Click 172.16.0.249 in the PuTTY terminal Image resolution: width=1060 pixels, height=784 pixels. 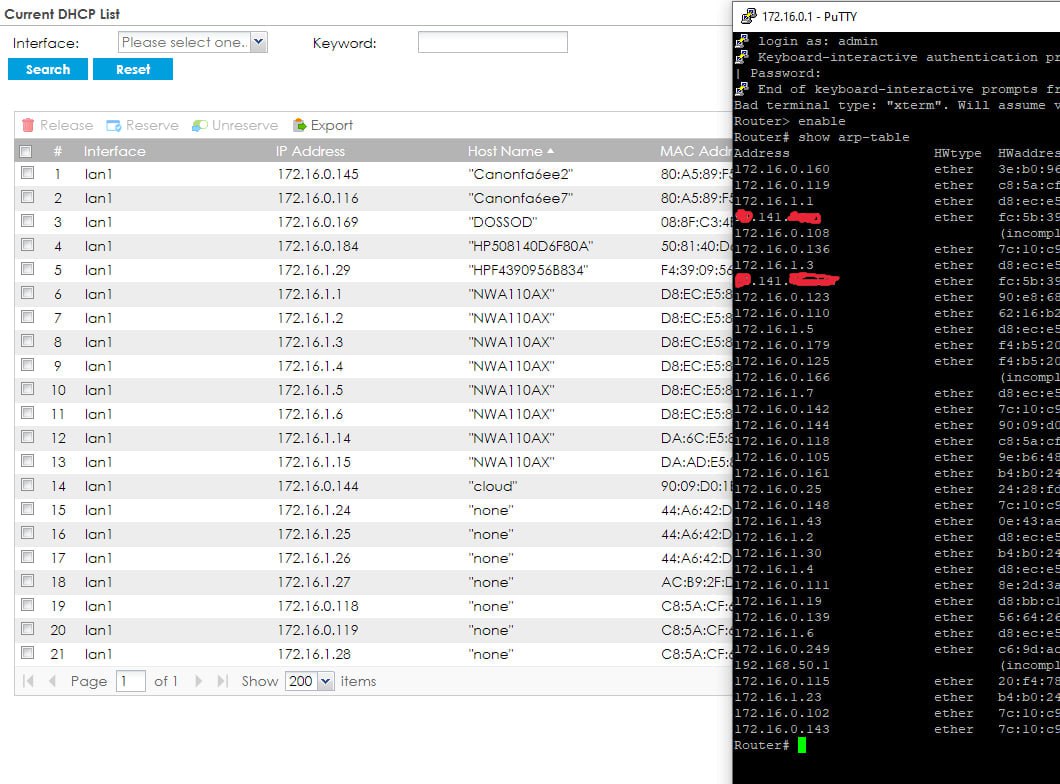[x=781, y=649]
